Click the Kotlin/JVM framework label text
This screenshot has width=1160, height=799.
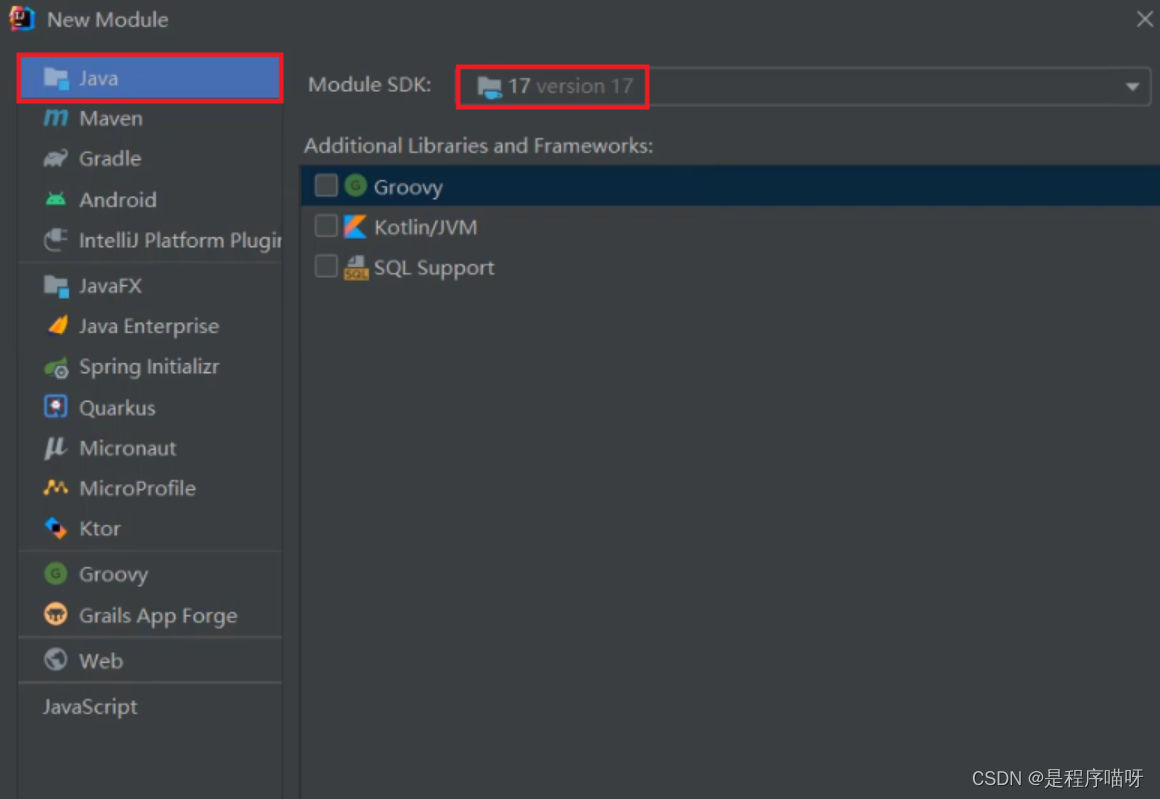pos(425,227)
